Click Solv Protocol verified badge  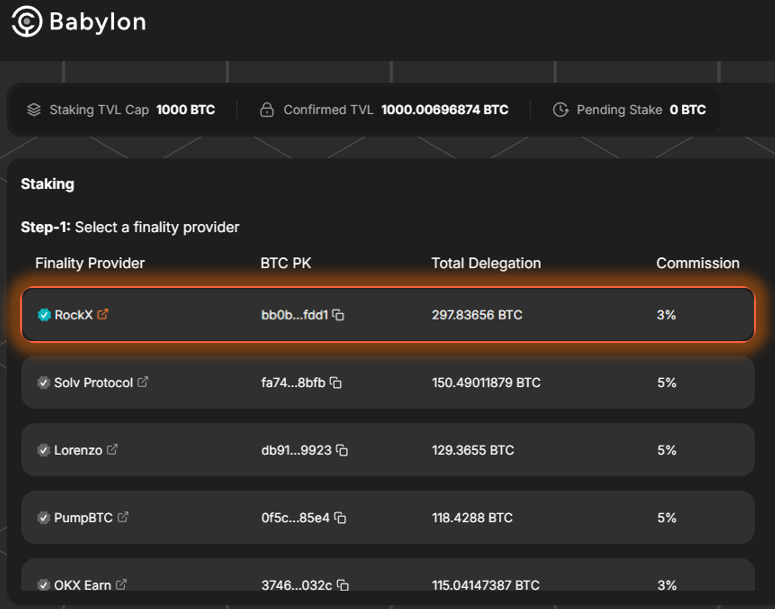43,383
